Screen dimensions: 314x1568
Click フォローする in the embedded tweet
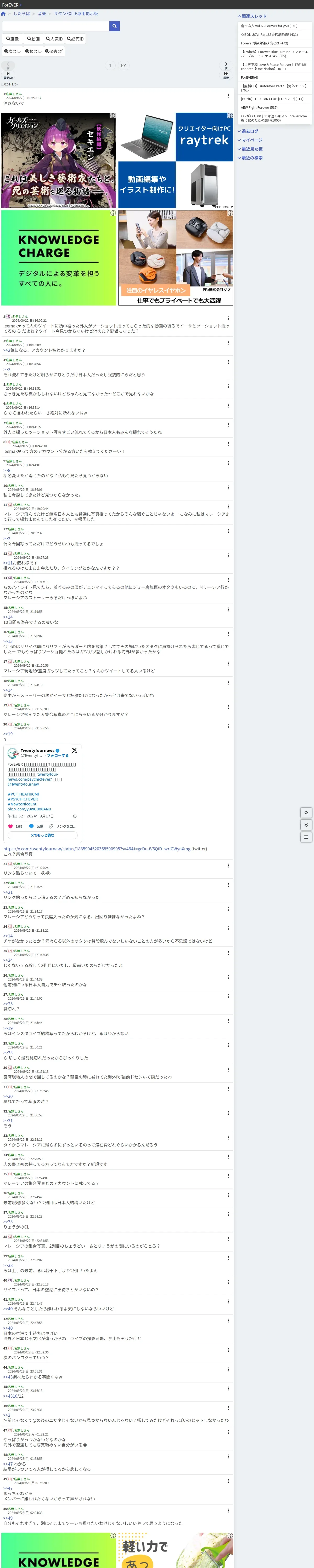pos(58,756)
